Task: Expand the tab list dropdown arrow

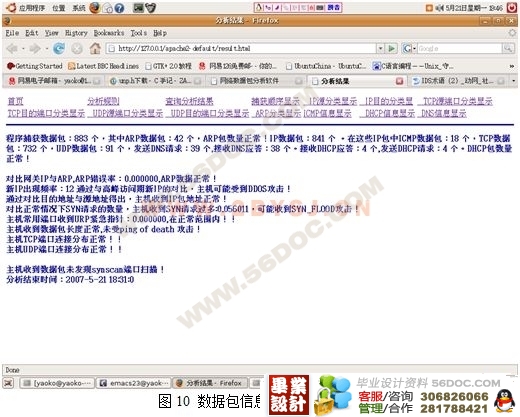Action: coord(514,81)
